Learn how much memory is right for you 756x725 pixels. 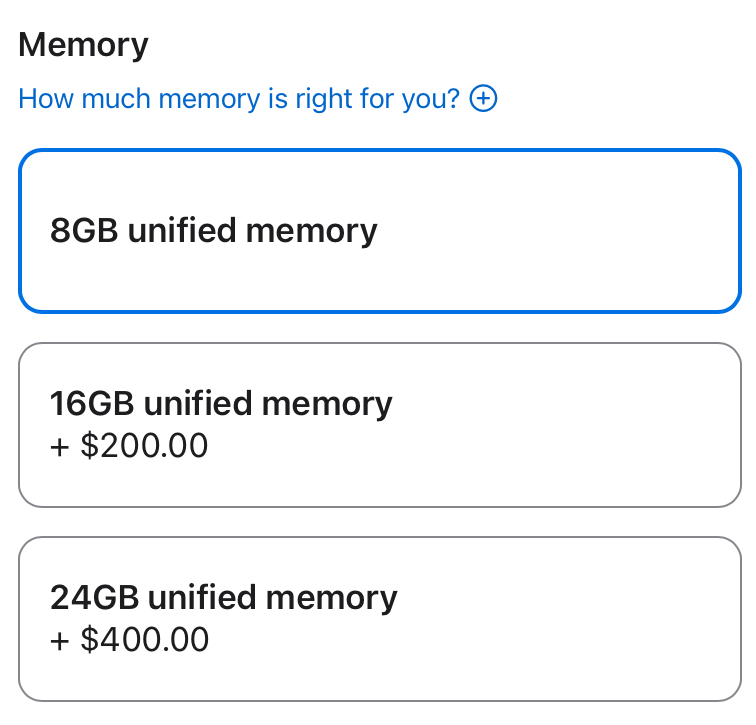(x=239, y=99)
